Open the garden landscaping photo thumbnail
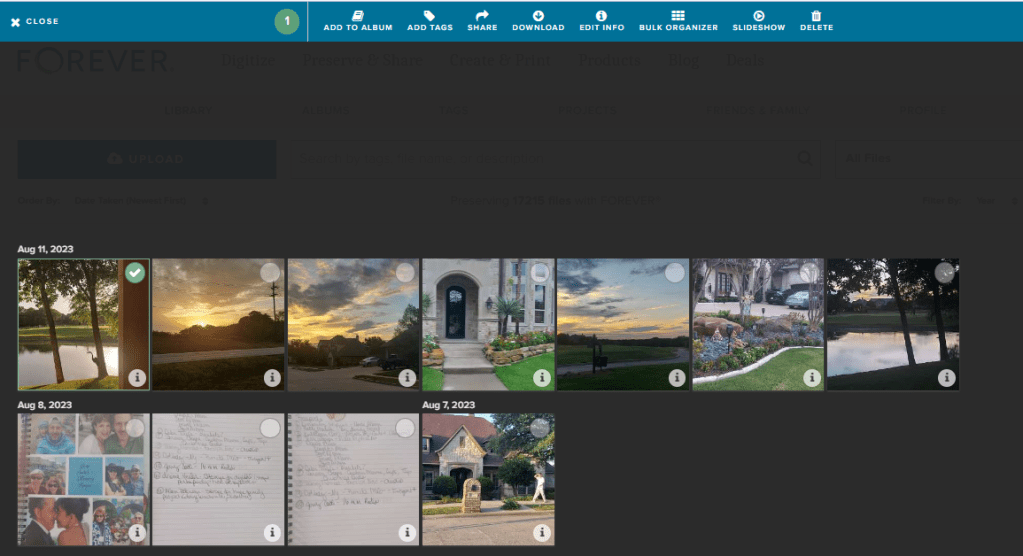1023x556 pixels. tap(757, 325)
